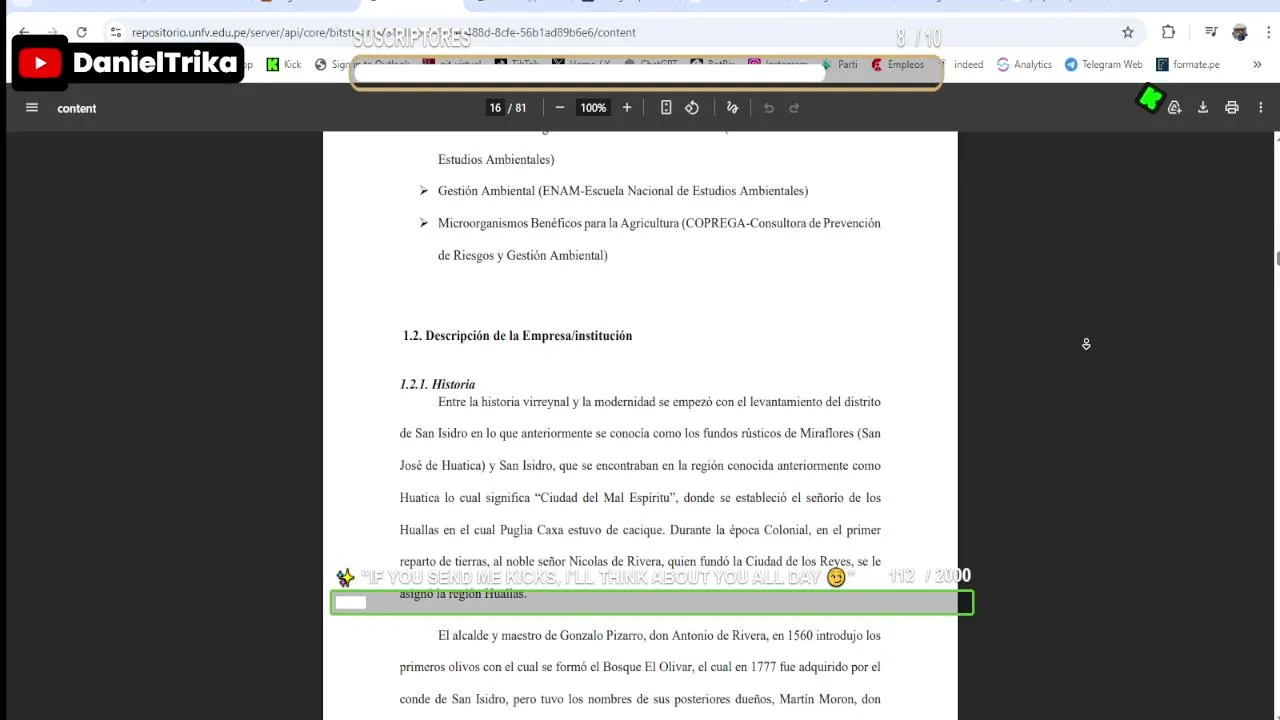Download the PDF document

coord(1203,108)
